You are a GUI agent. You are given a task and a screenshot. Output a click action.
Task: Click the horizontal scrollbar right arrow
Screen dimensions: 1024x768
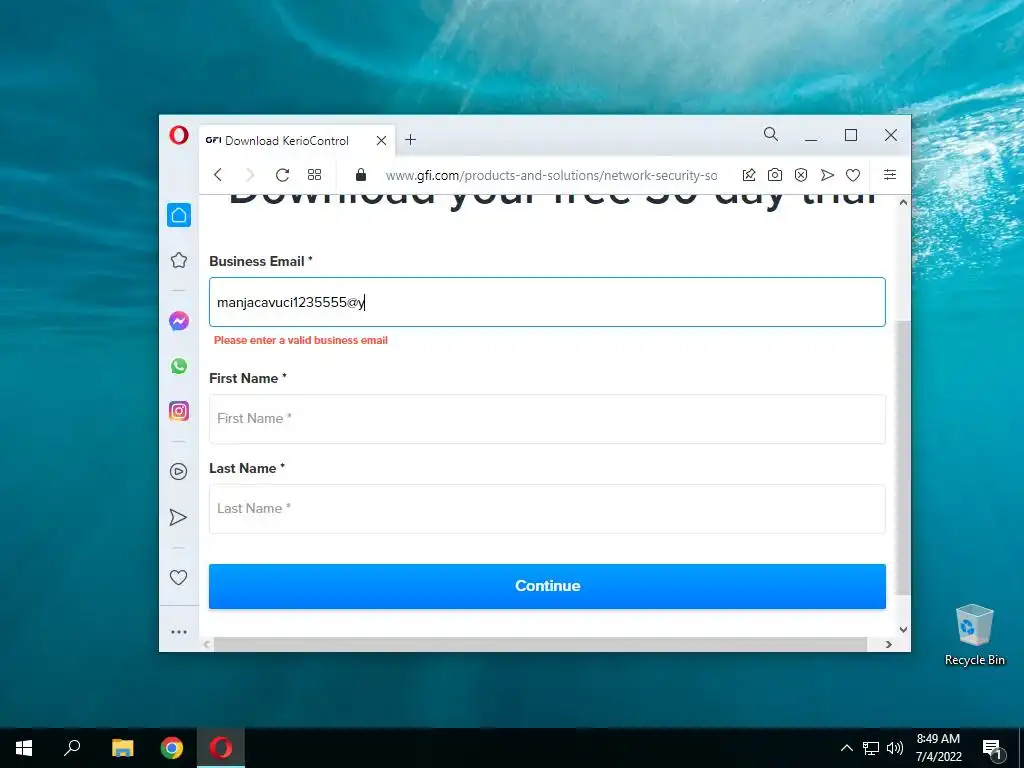coord(888,644)
